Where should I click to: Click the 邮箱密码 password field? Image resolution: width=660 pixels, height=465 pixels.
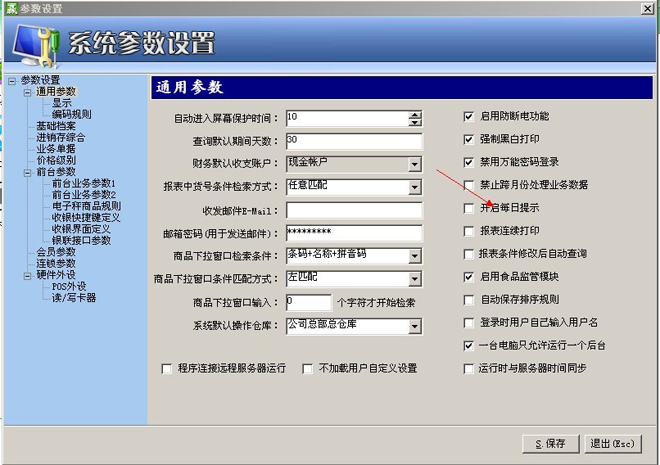click(354, 233)
